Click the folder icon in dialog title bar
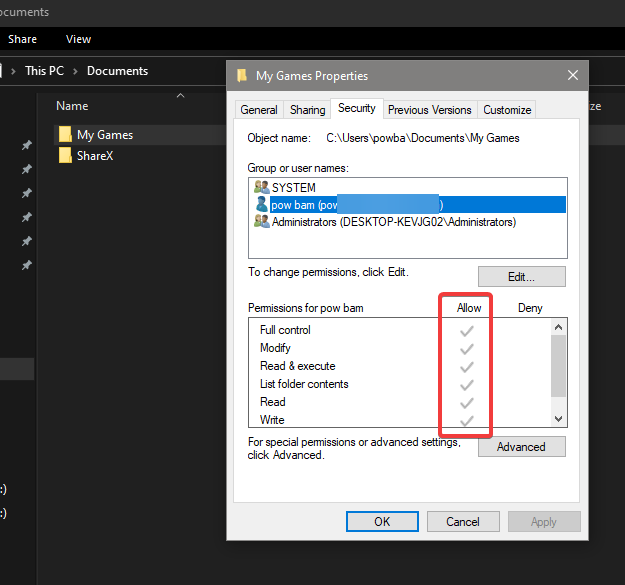The height and width of the screenshot is (585, 625). pyautogui.click(x=241, y=75)
